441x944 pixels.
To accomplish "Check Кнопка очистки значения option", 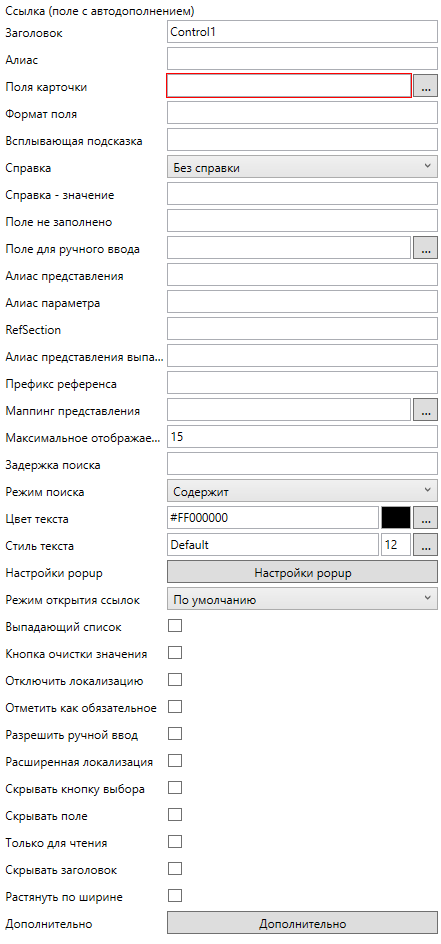I will pyautogui.click(x=174, y=653).
